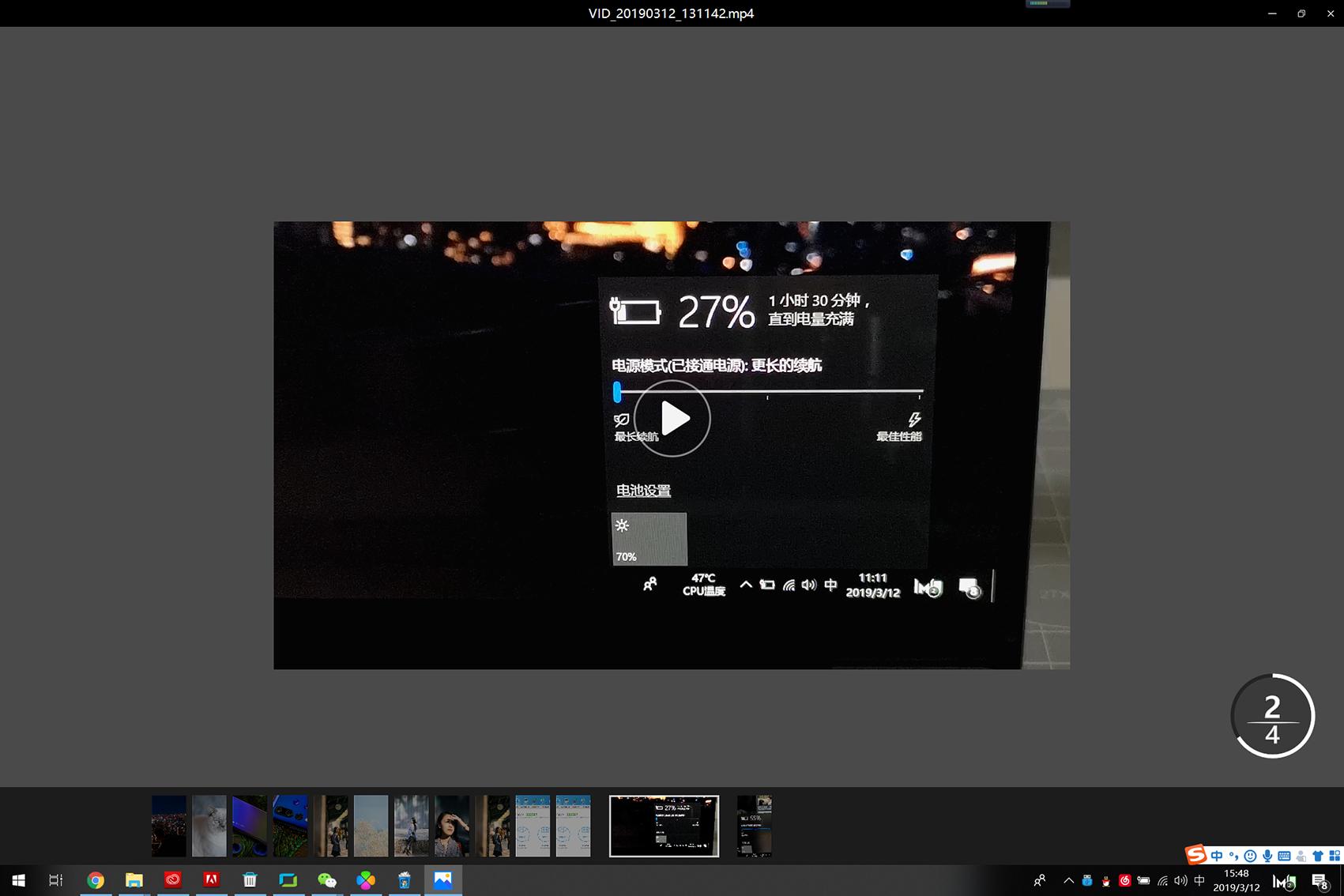This screenshot has height=896, width=1344.
Task: Play the video VID_20190312_131142.mp4
Action: 672,419
